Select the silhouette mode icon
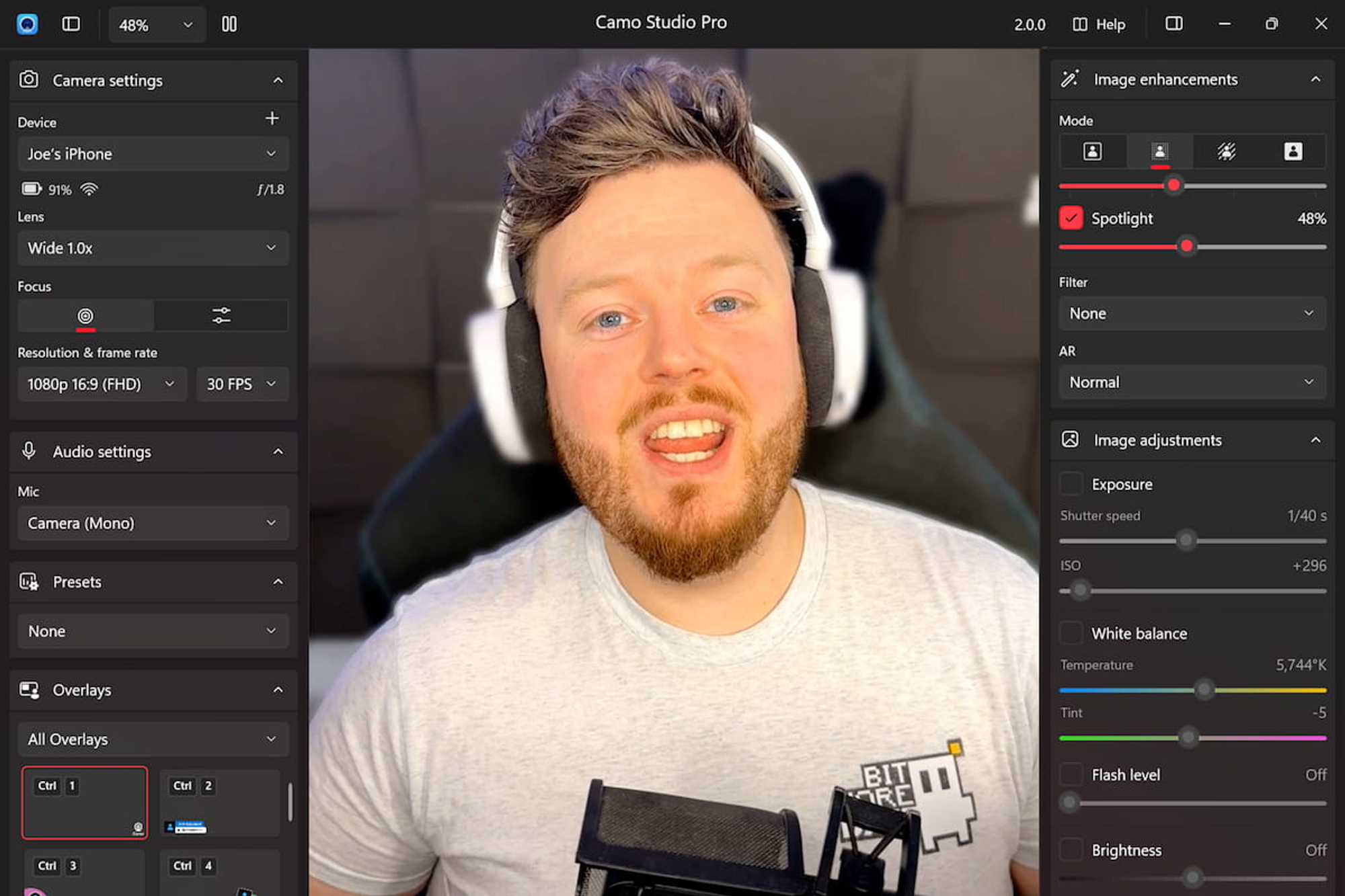This screenshot has height=896, width=1345. click(1293, 150)
